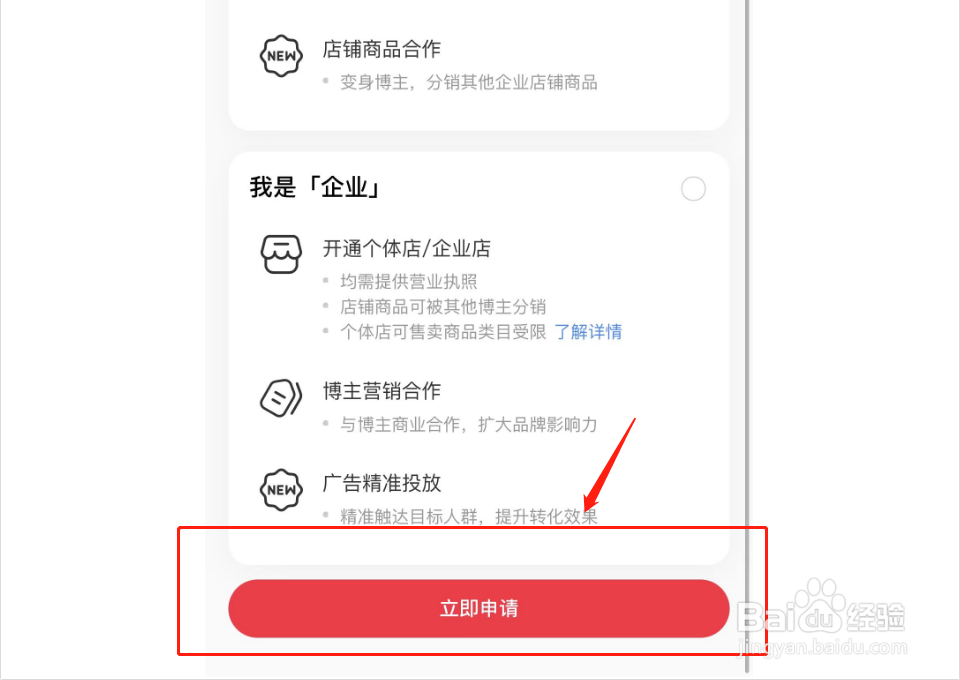Click the vertical scrollbar on the right
The height and width of the screenshot is (680, 960).
(x=746, y=337)
